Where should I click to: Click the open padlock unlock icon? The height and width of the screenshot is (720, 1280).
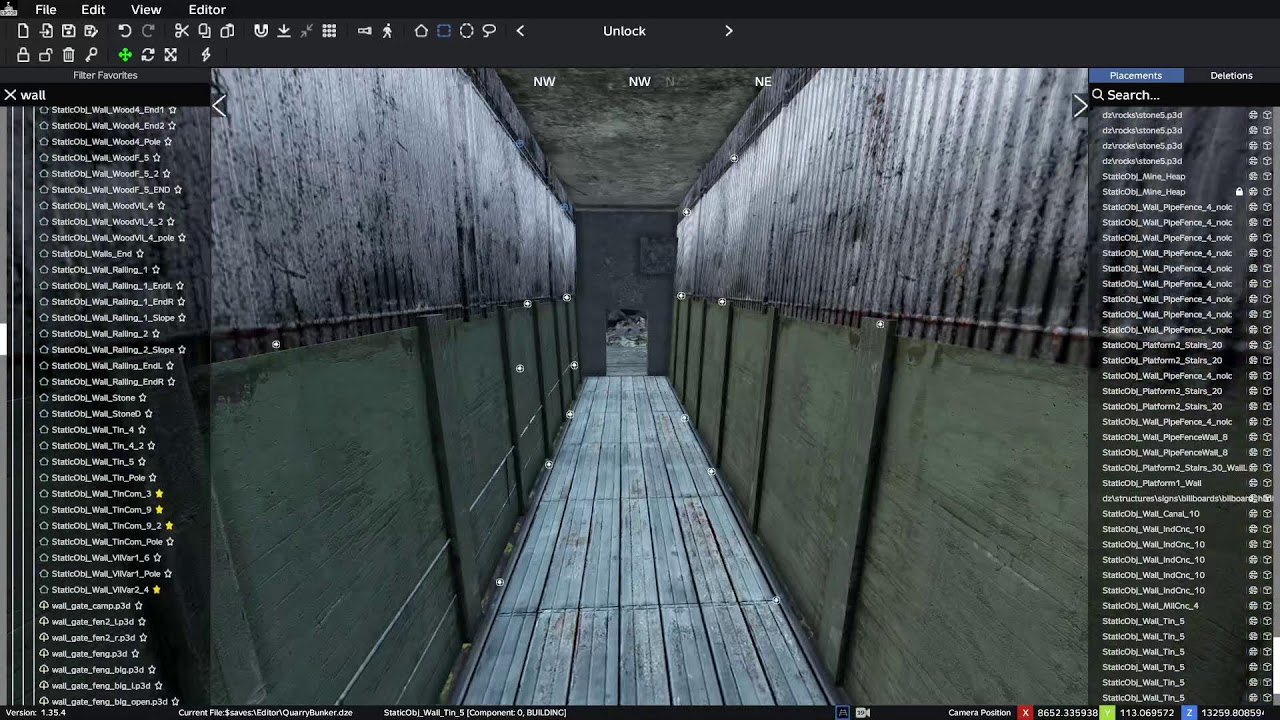[x=46, y=55]
